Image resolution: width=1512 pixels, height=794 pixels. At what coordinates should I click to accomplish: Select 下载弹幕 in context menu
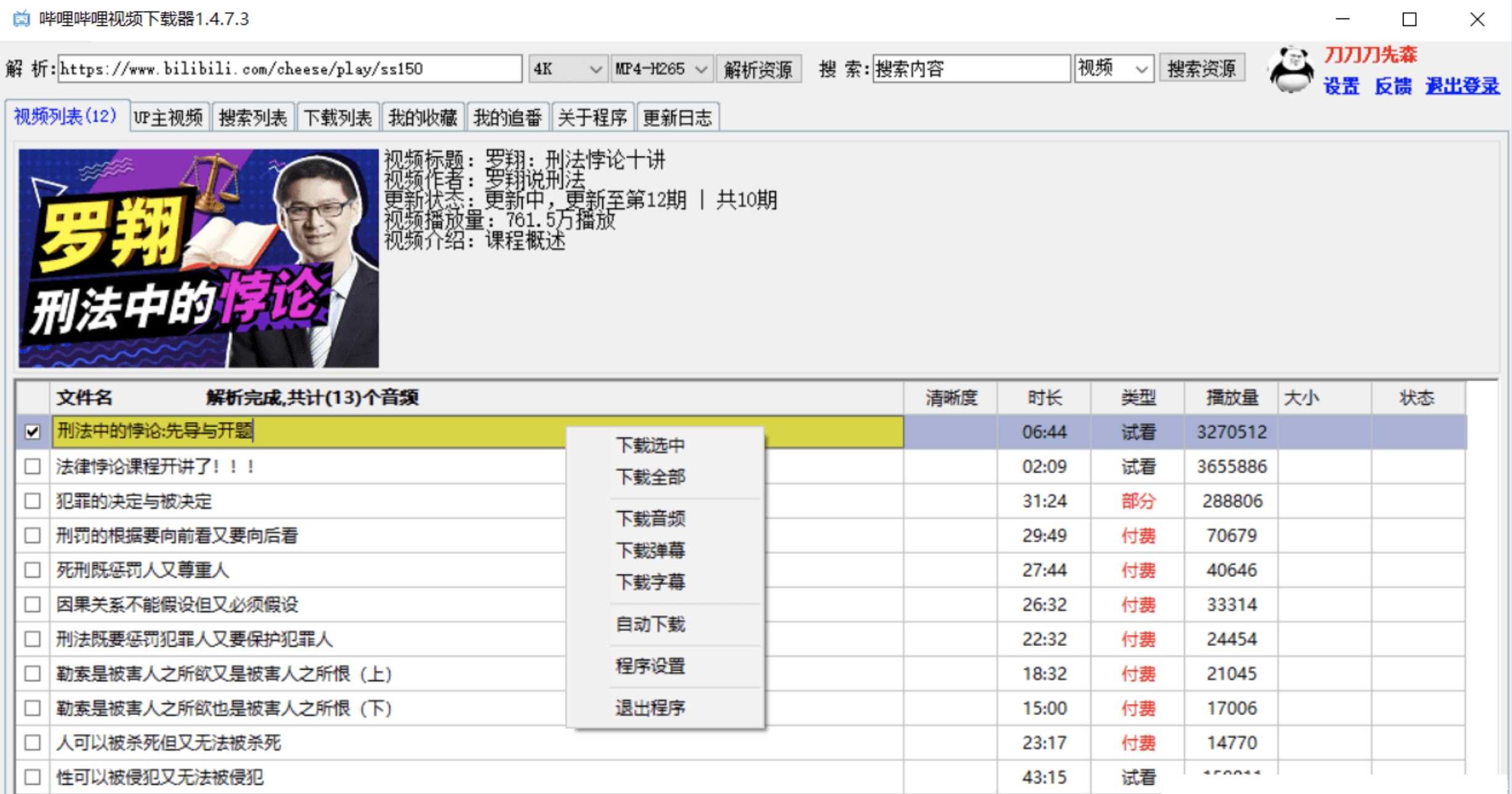pos(650,550)
